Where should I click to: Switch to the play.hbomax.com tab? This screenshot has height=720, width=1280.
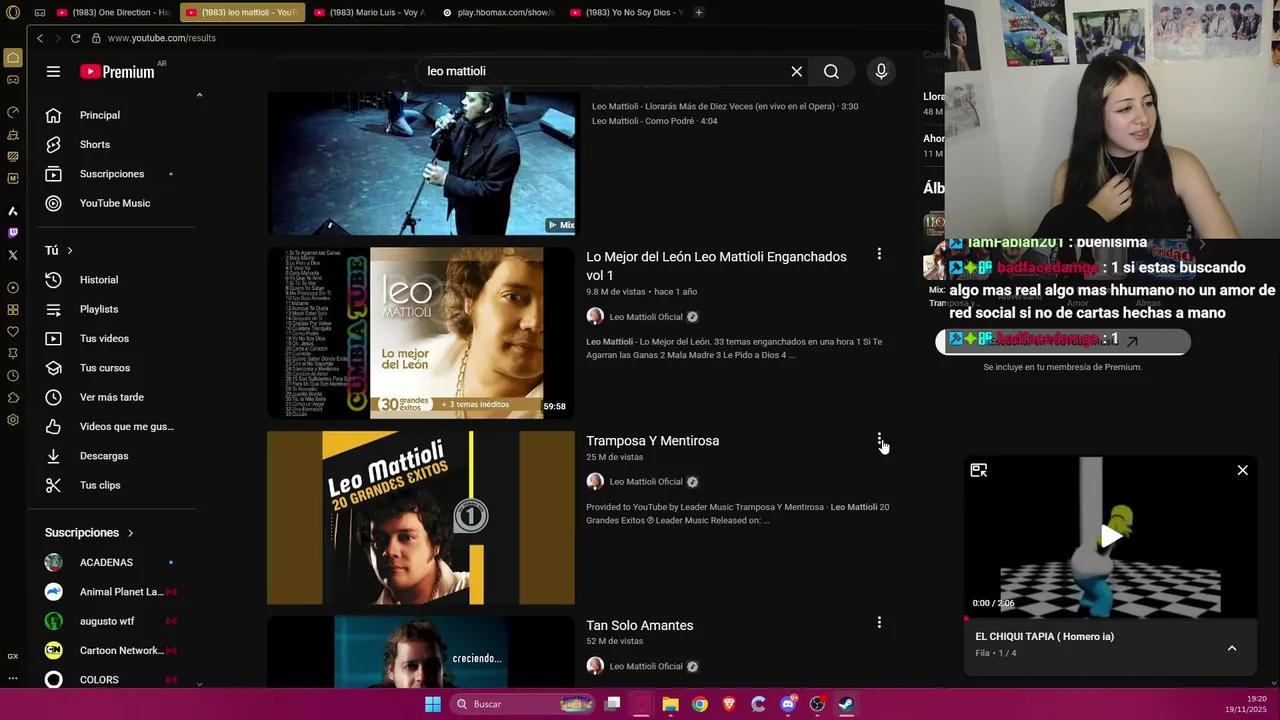coord(498,12)
